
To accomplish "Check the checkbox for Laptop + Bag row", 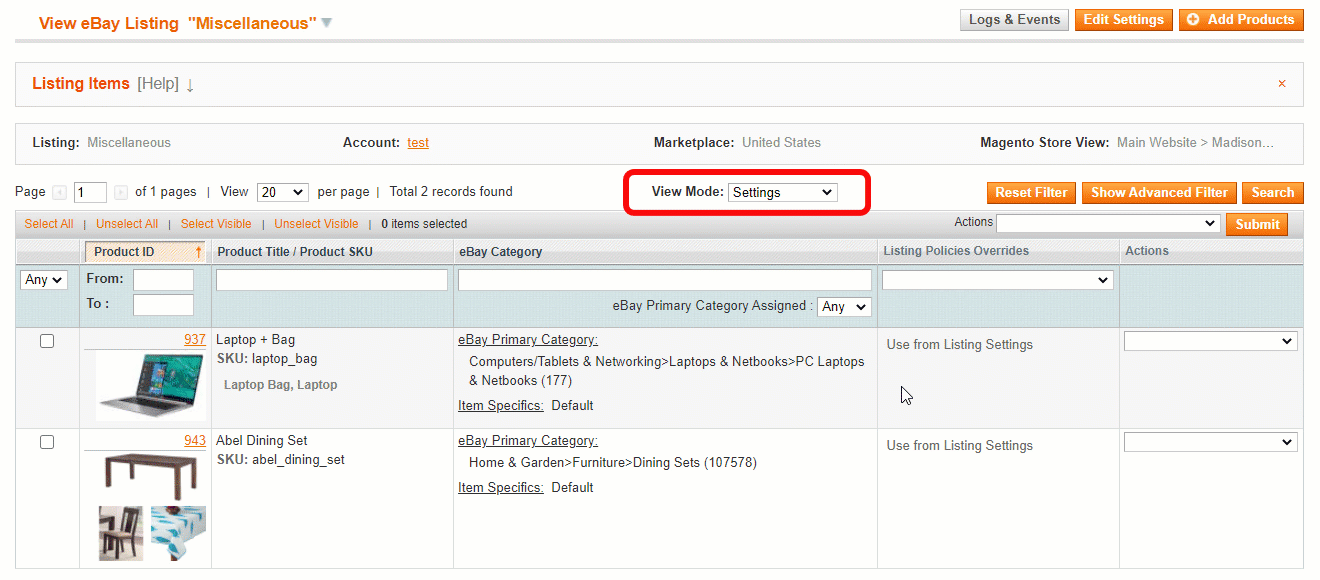I will point(46,340).
